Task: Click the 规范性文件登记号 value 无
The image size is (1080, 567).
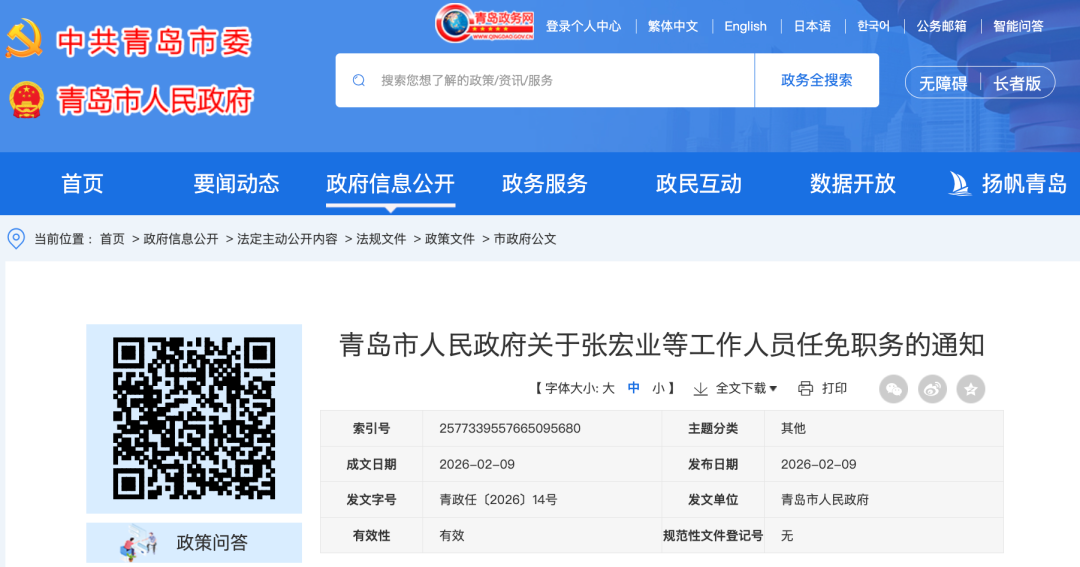Action: click(787, 536)
